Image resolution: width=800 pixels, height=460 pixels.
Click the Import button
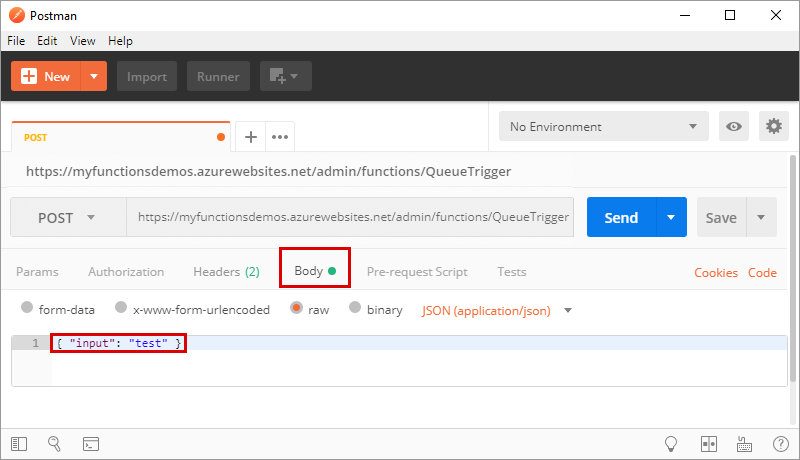coord(147,76)
